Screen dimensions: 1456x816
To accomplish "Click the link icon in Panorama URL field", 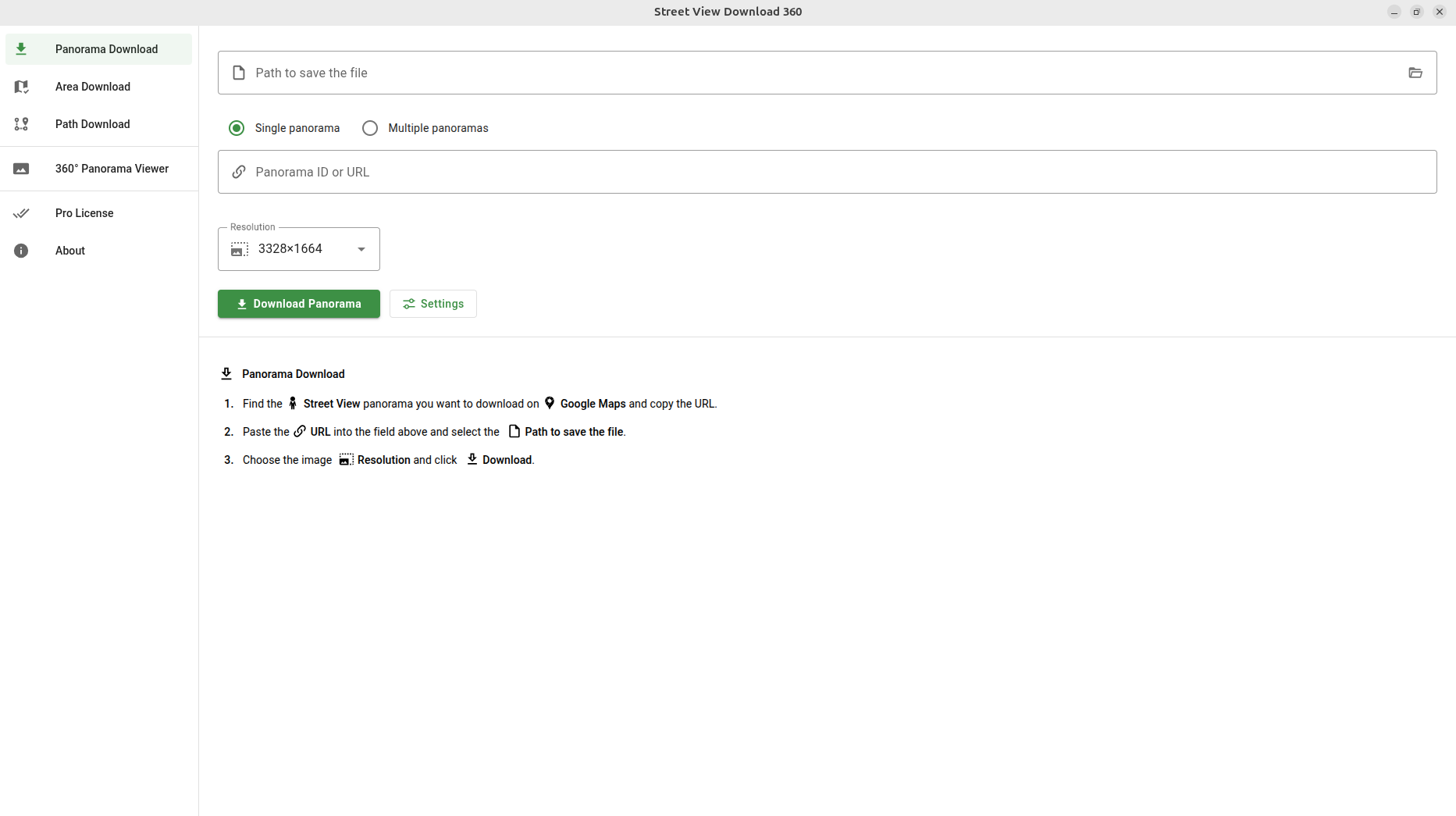I will click(x=239, y=172).
